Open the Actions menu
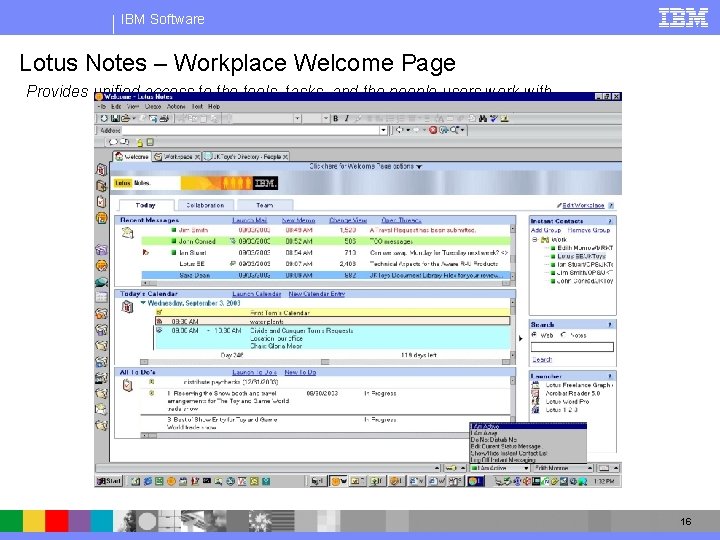 click(176, 107)
